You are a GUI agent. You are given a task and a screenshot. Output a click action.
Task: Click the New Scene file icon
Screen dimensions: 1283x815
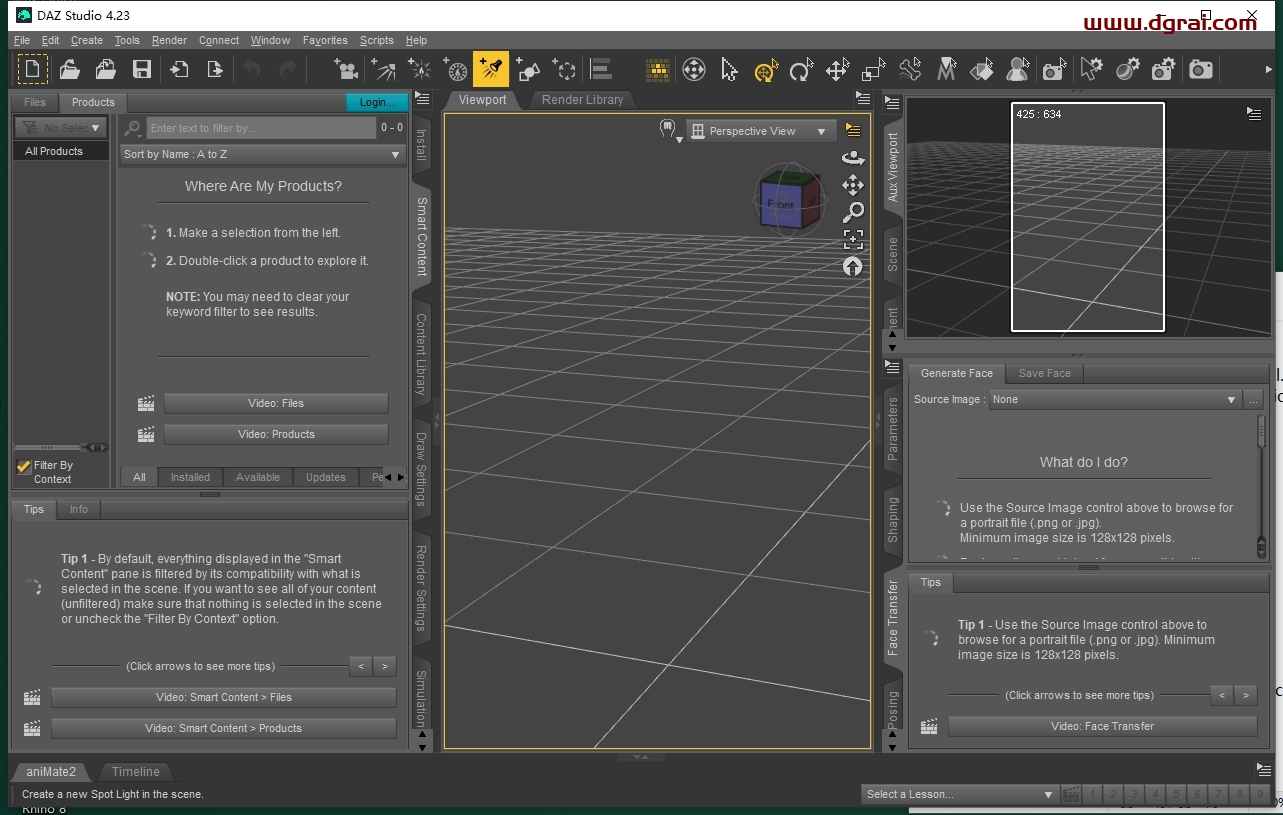(x=33, y=69)
